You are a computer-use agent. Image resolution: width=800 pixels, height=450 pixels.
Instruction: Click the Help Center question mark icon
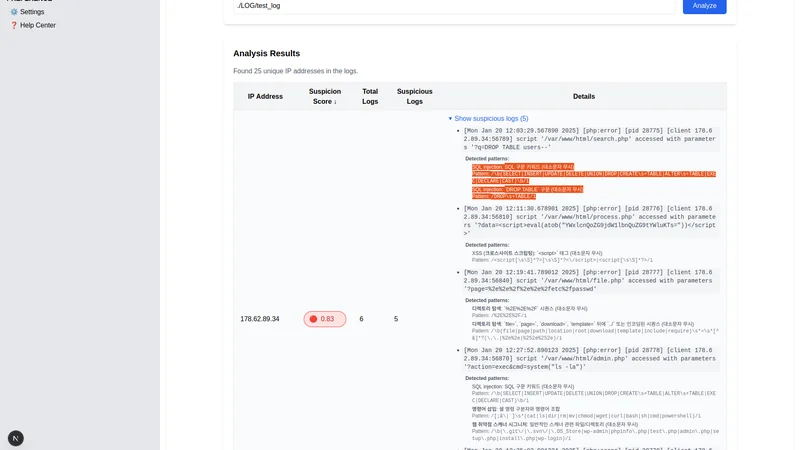[14, 25]
